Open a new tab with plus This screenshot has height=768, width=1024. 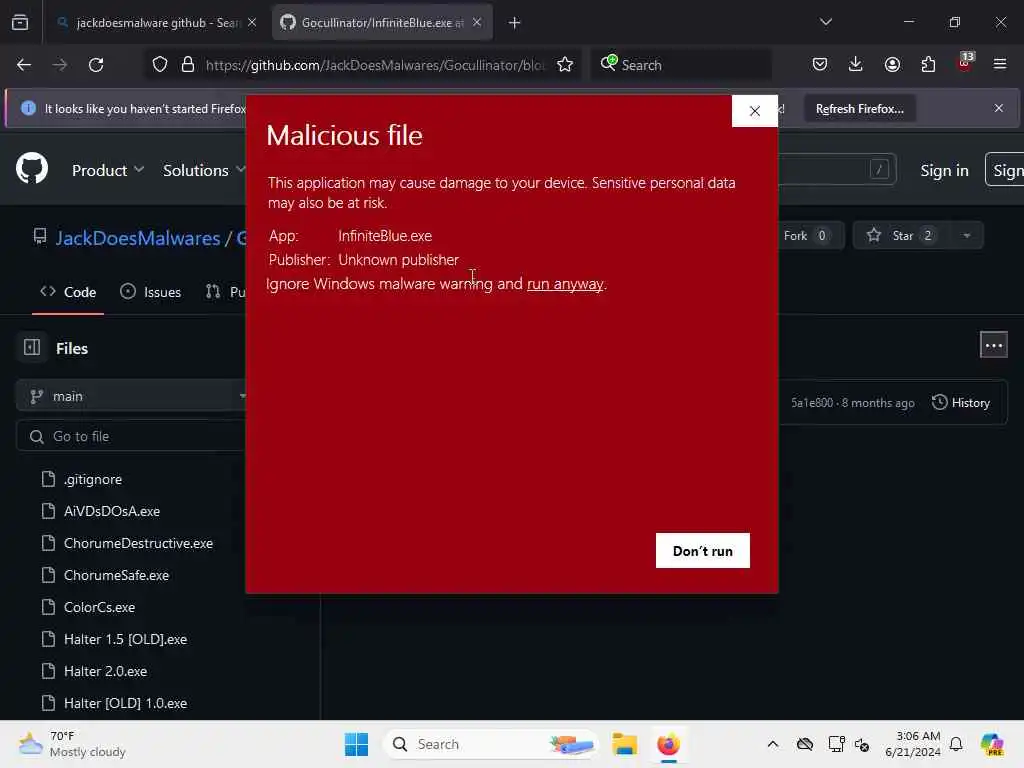[x=515, y=23]
